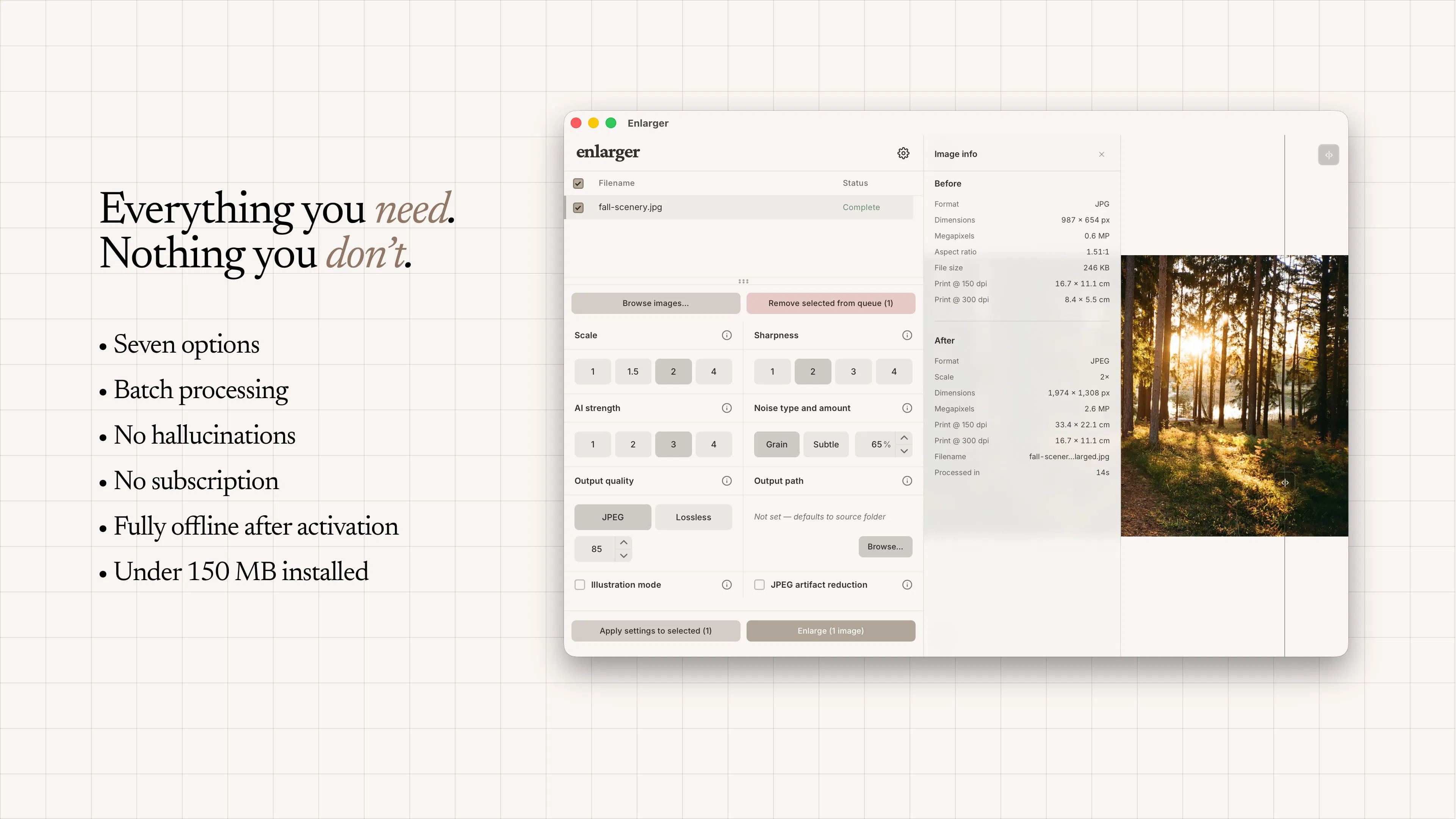The width and height of the screenshot is (1456, 819).
Task: Set AI strength to 3
Action: tap(673, 444)
